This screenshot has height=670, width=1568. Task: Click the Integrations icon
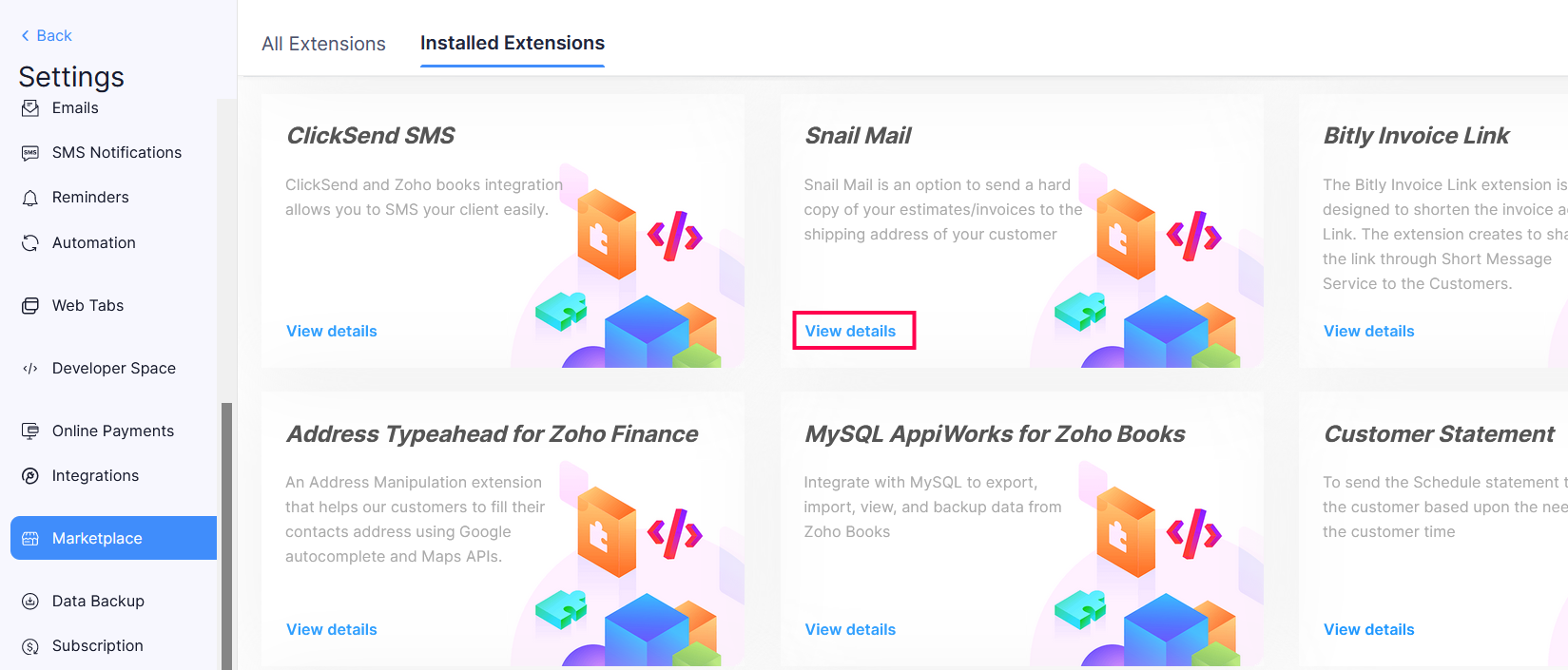(x=29, y=475)
